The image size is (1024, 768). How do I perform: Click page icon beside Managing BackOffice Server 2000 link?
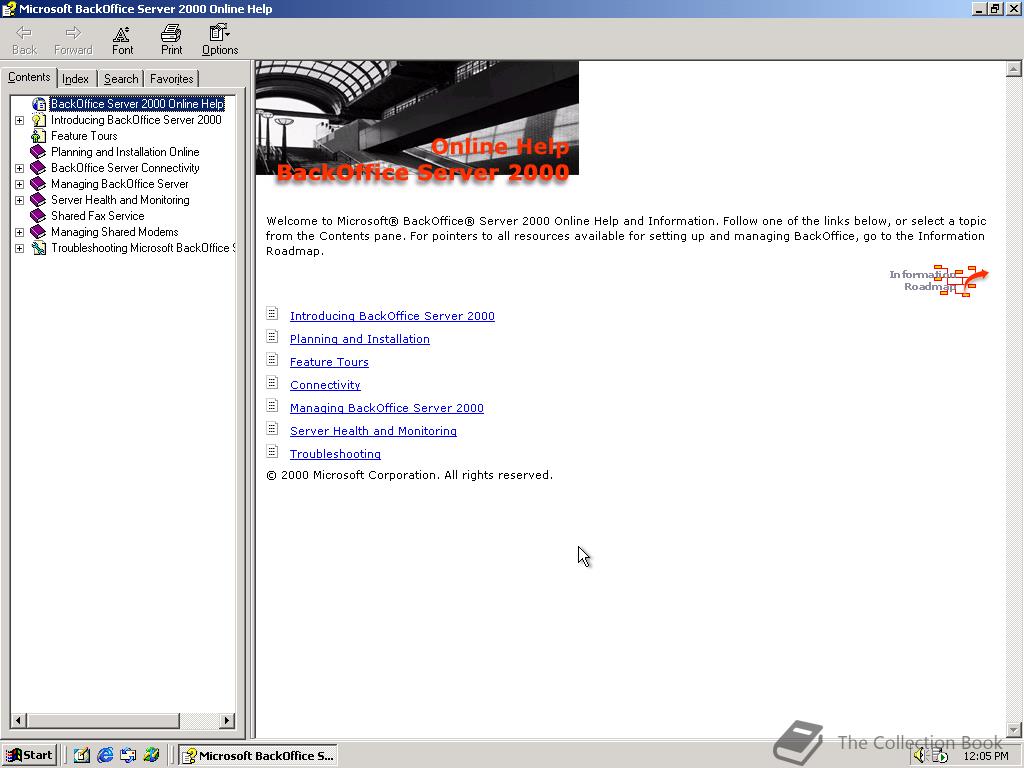point(272,406)
